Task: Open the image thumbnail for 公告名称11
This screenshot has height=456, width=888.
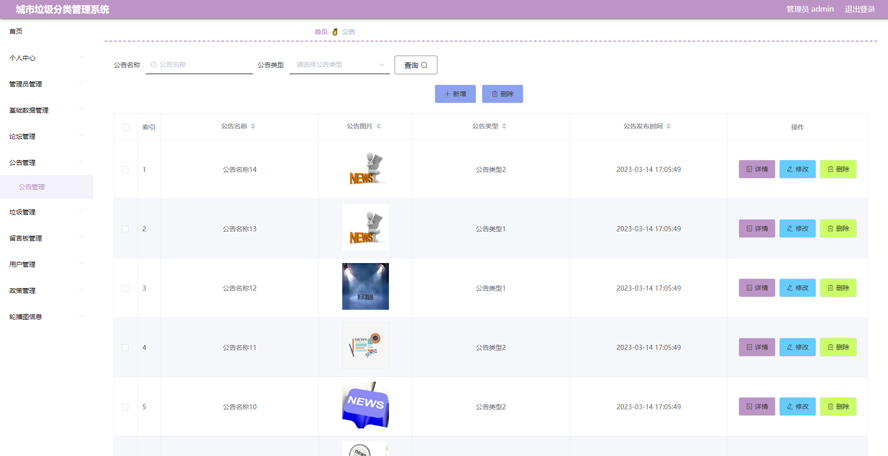Action: point(365,346)
